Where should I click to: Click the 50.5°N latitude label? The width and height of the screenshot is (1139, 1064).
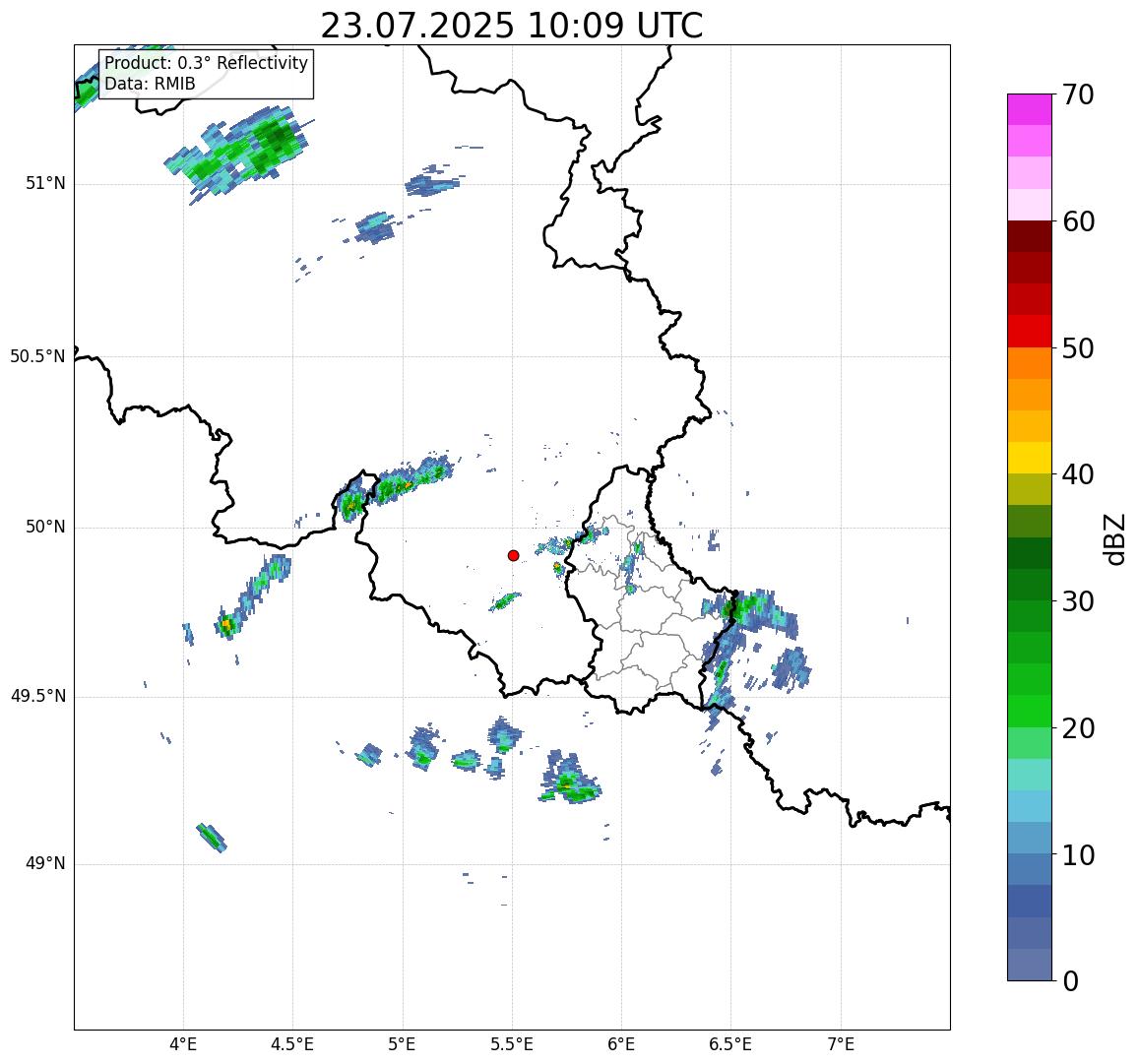pyautogui.click(x=37, y=356)
